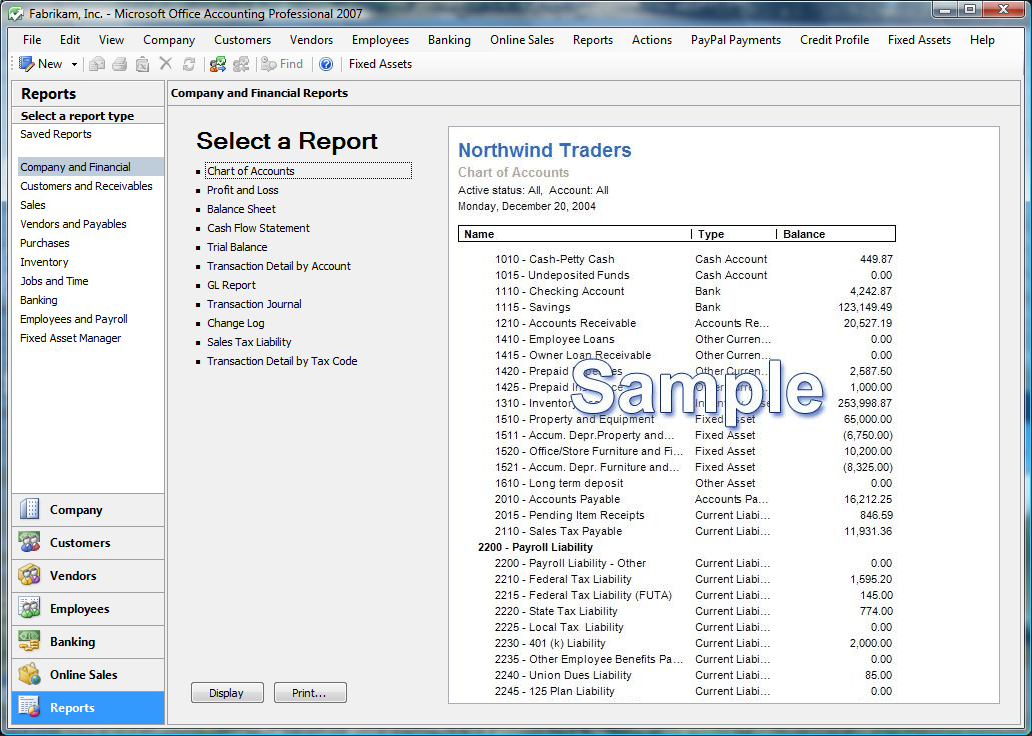Image resolution: width=1032 pixels, height=736 pixels.
Task: Select Saved Reports report type
Action: click(x=56, y=134)
